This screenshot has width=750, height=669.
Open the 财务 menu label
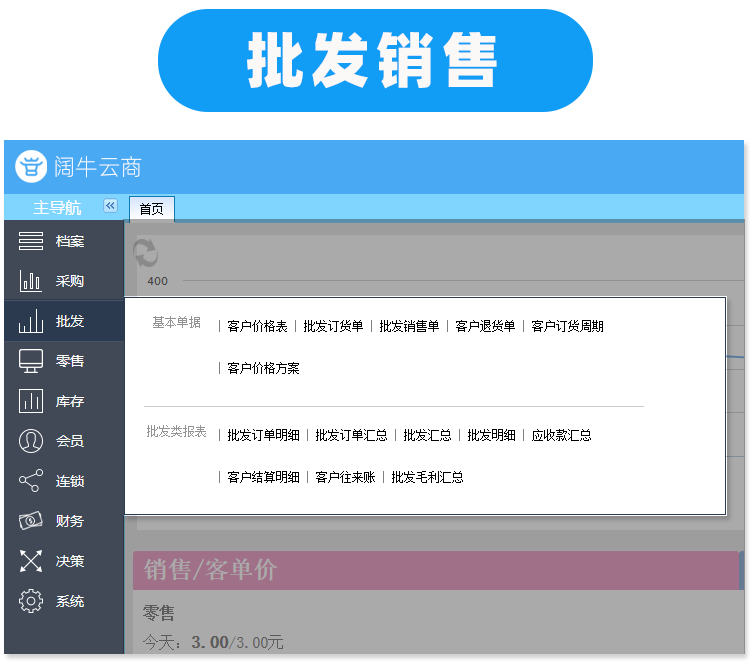[x=70, y=521]
